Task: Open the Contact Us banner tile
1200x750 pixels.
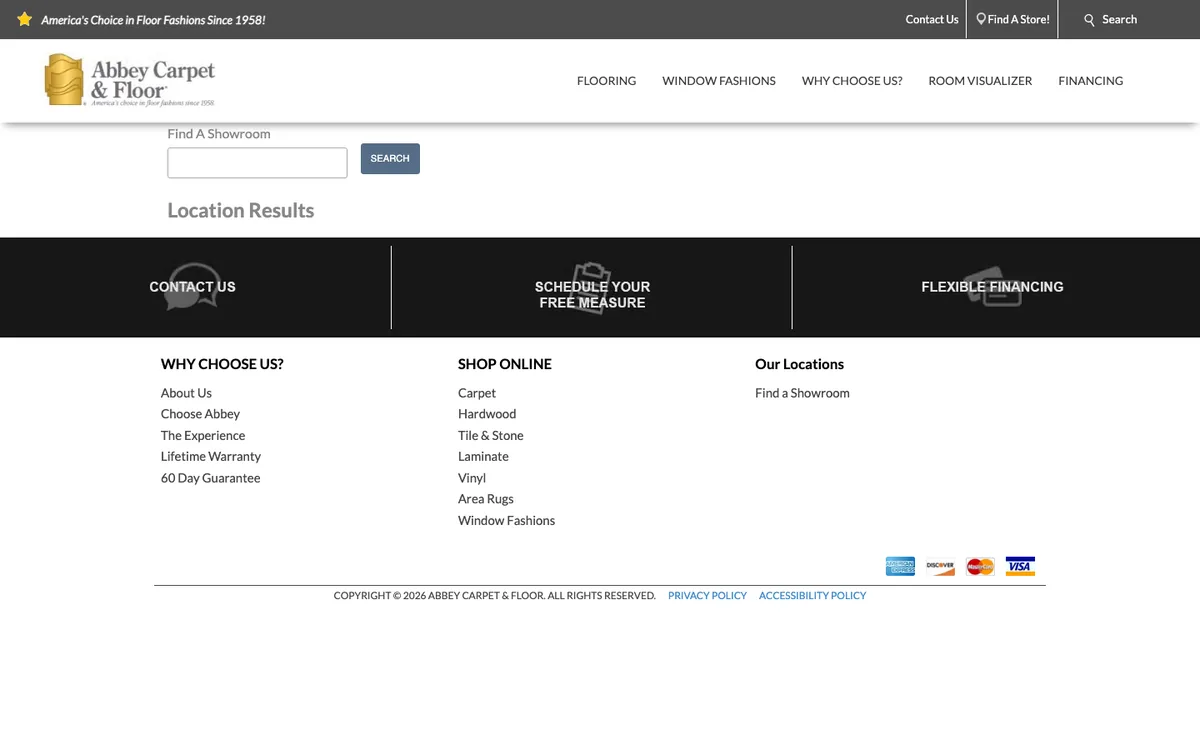Action: pyautogui.click(x=193, y=287)
